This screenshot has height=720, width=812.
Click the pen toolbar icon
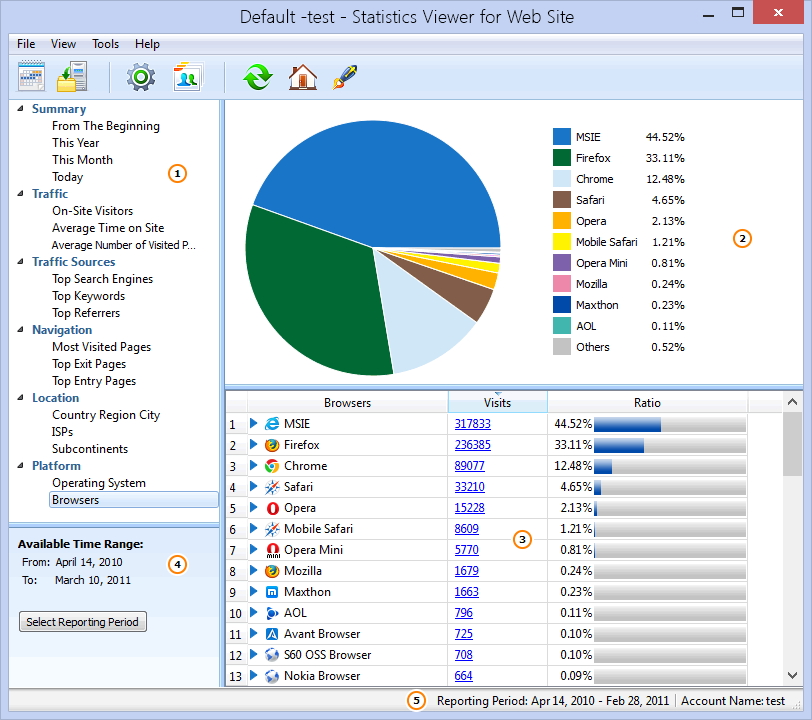(x=345, y=77)
